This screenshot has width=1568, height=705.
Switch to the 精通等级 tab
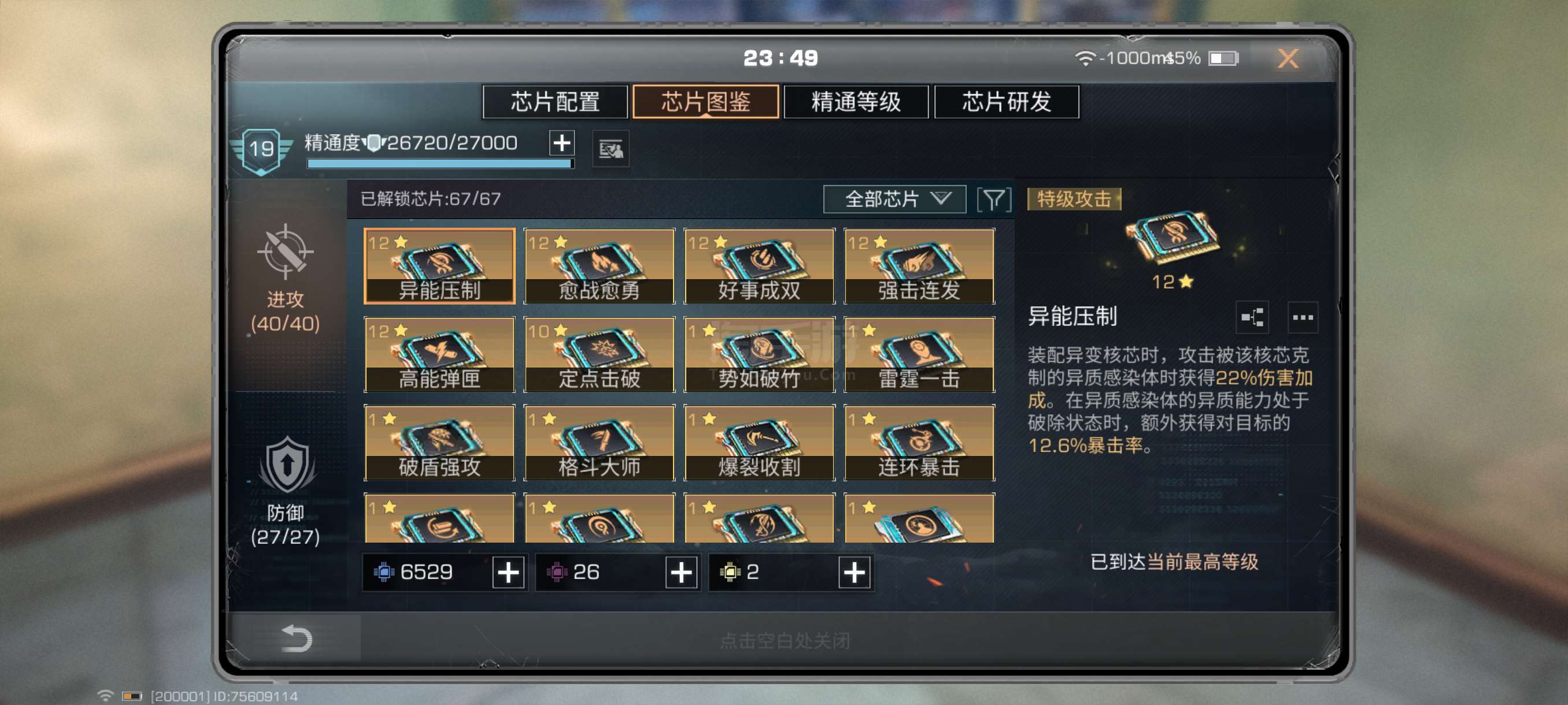(x=856, y=102)
